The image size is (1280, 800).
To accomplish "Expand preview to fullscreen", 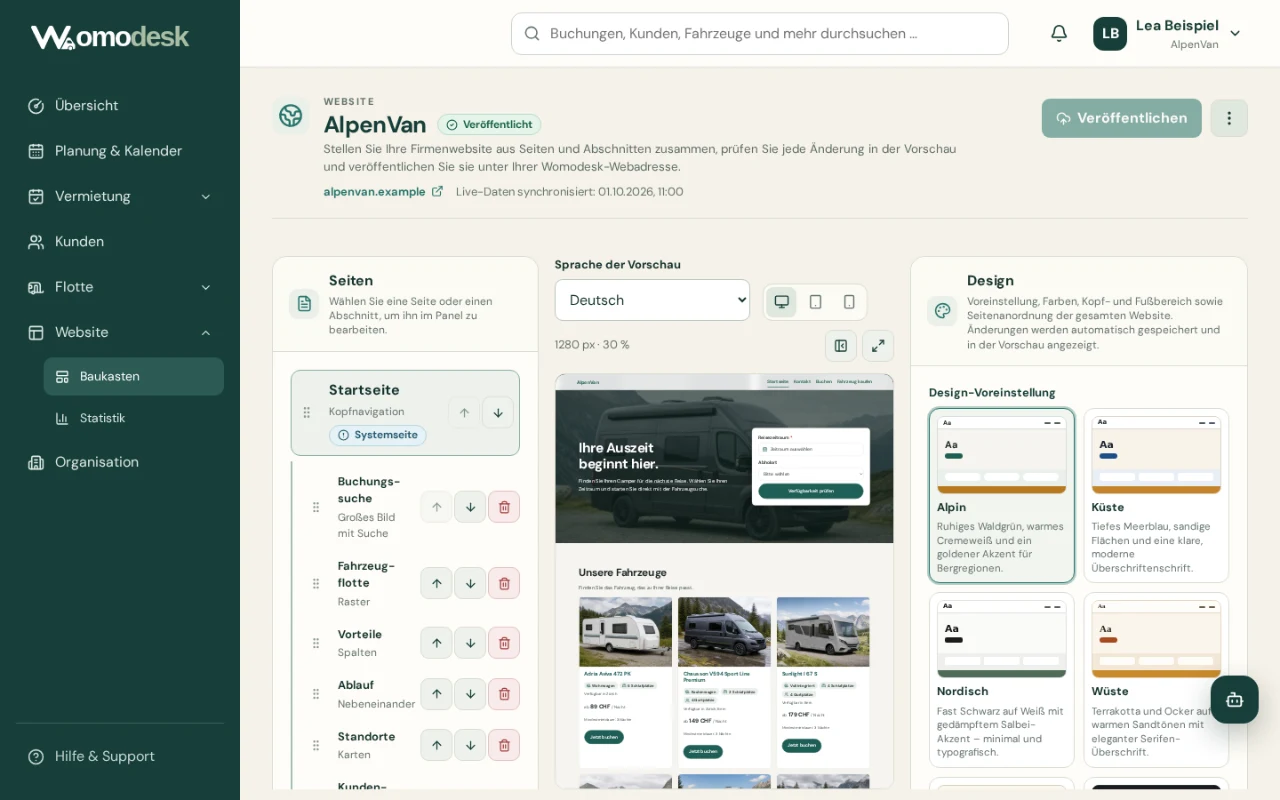I will (x=878, y=346).
